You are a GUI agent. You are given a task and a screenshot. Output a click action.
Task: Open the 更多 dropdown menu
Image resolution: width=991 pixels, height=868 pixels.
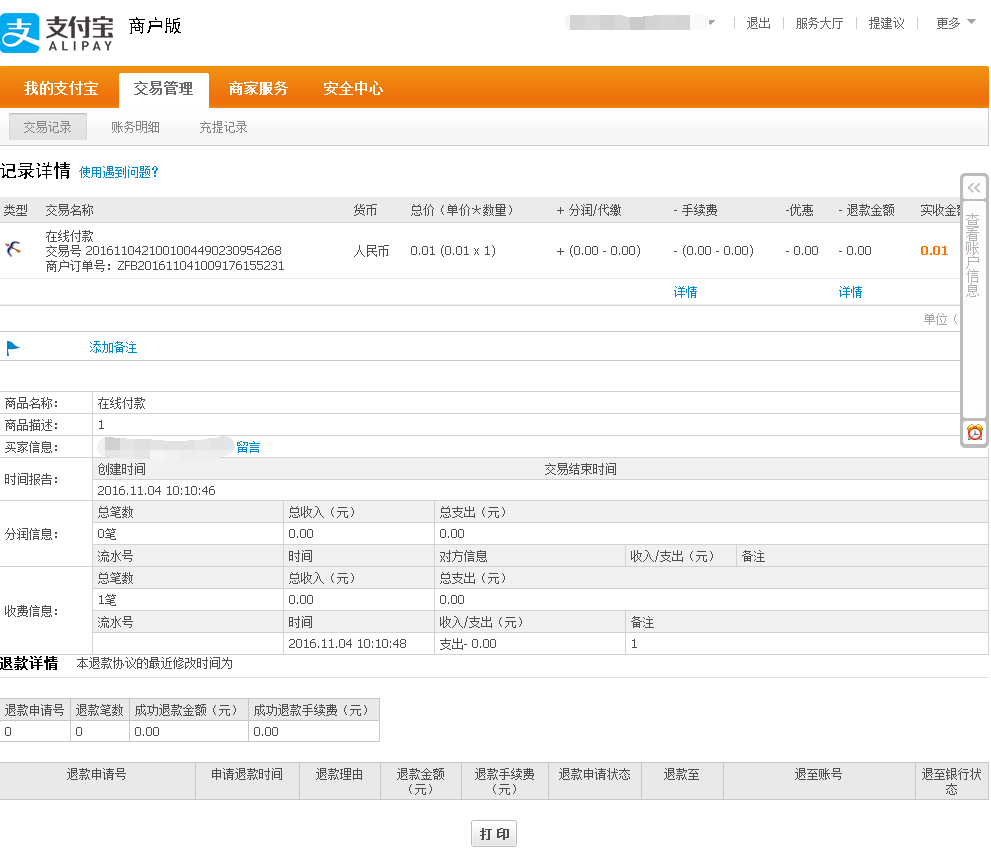[956, 23]
